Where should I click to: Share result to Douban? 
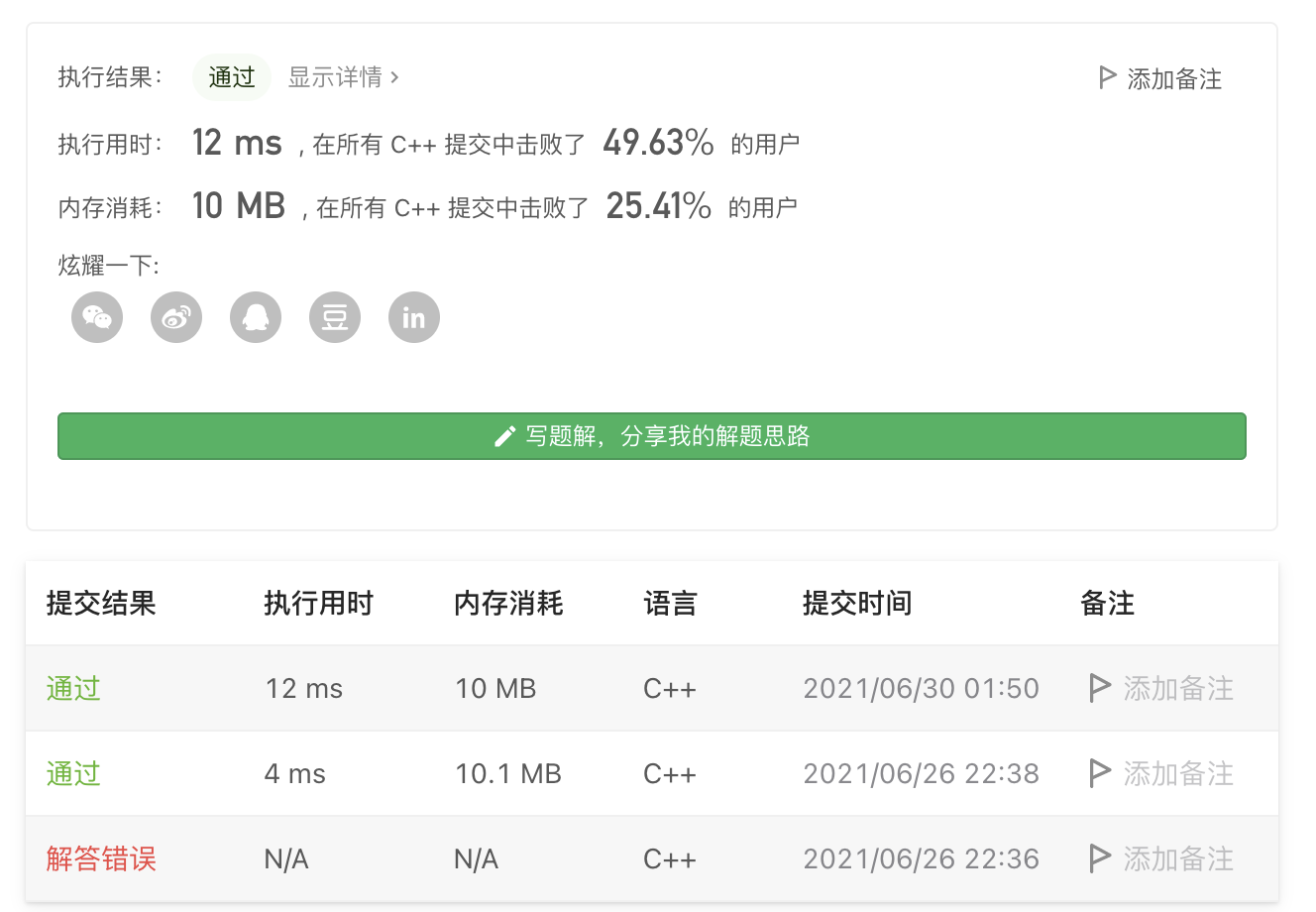(335, 317)
